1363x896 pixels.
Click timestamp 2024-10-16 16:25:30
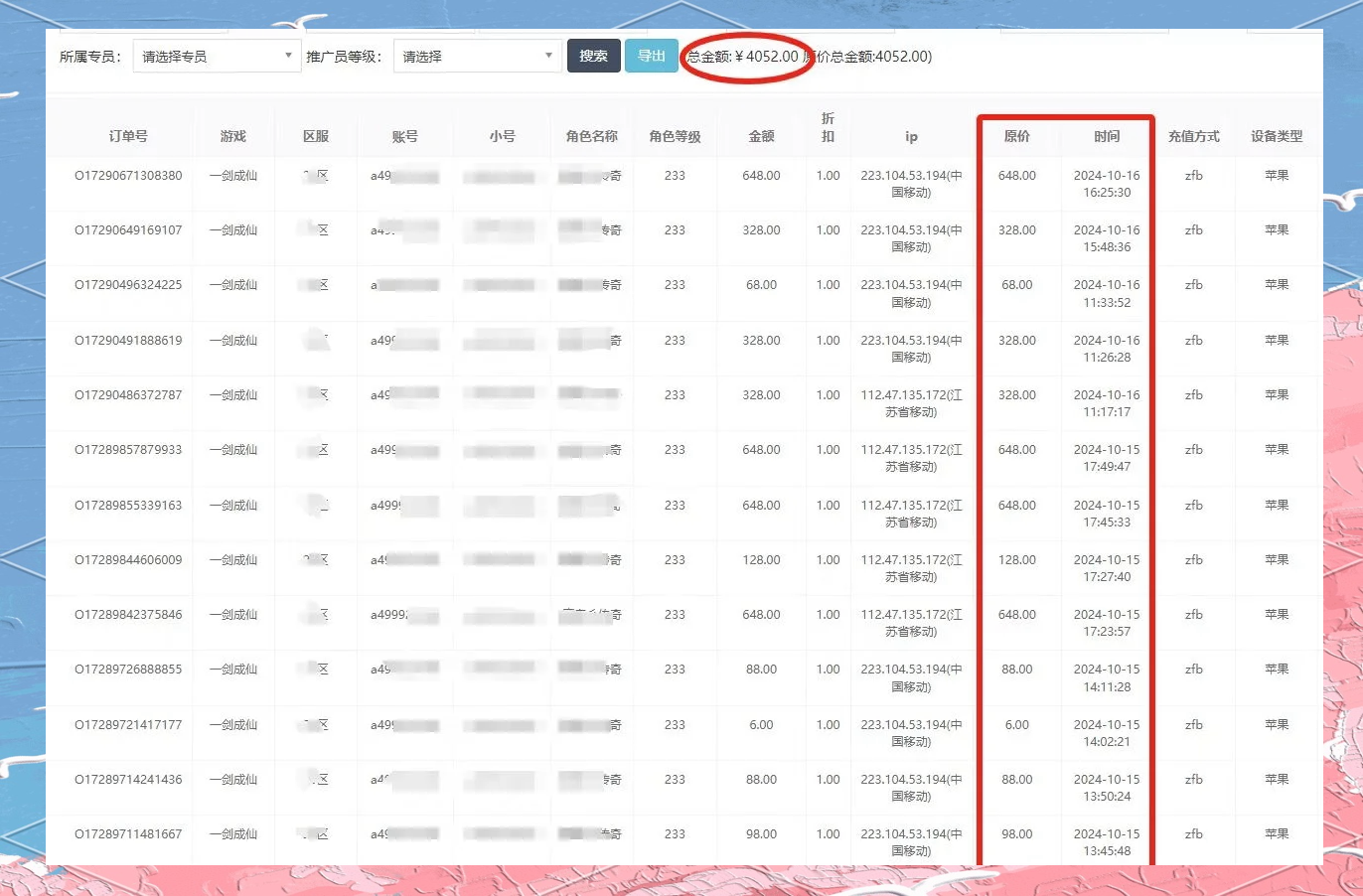(x=1107, y=184)
